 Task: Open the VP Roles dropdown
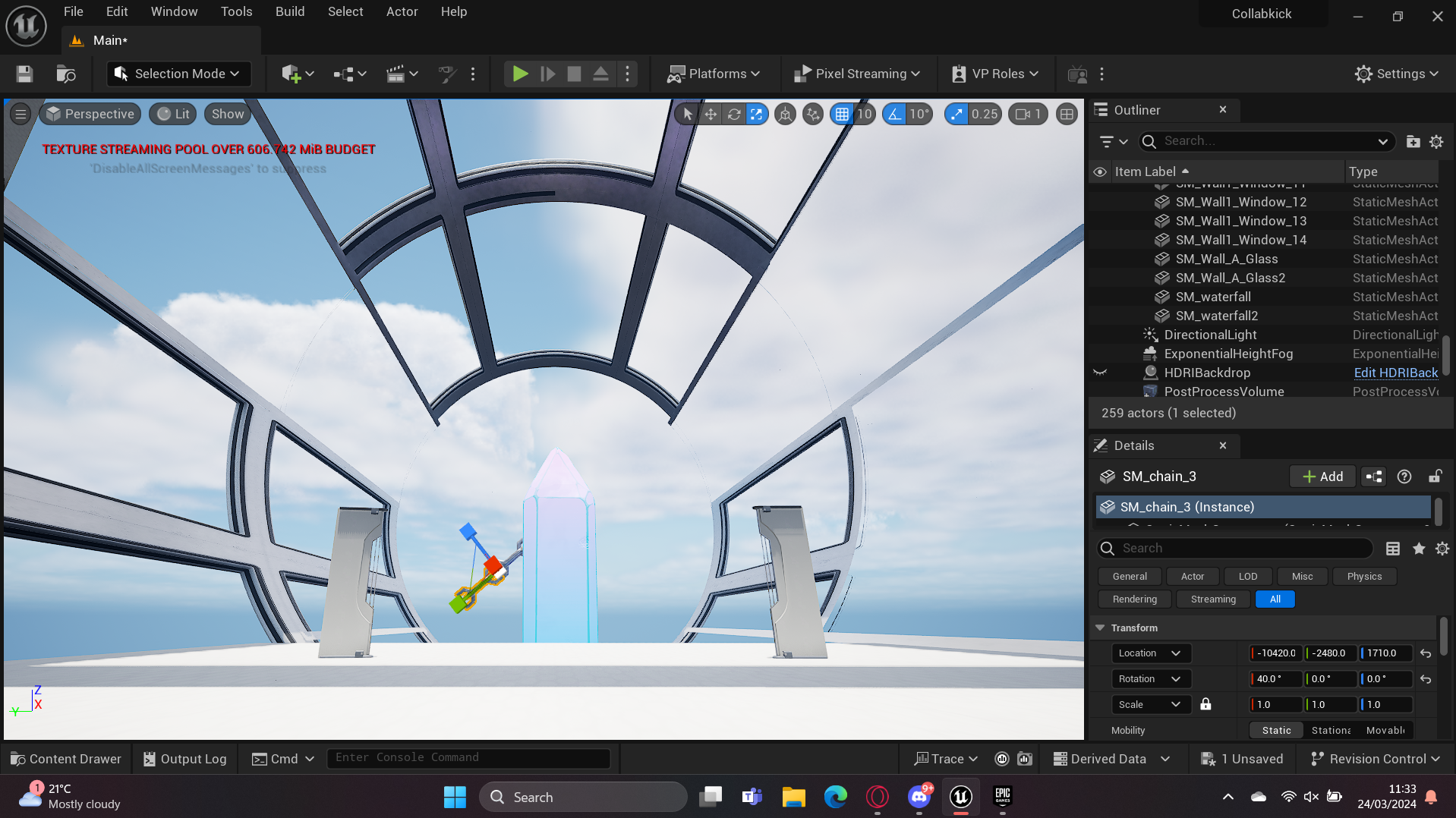coord(995,74)
